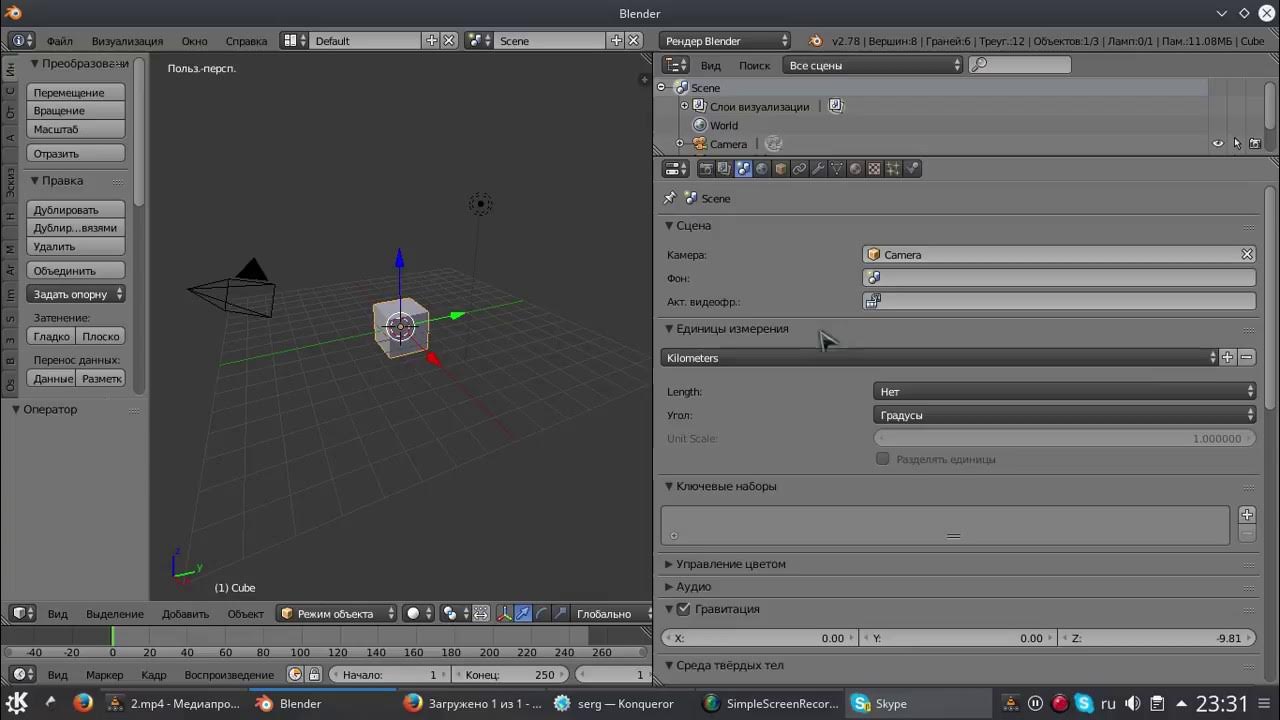Image resolution: width=1280 pixels, height=720 pixels.
Task: Toggle manipulate center points button
Action: point(480,614)
